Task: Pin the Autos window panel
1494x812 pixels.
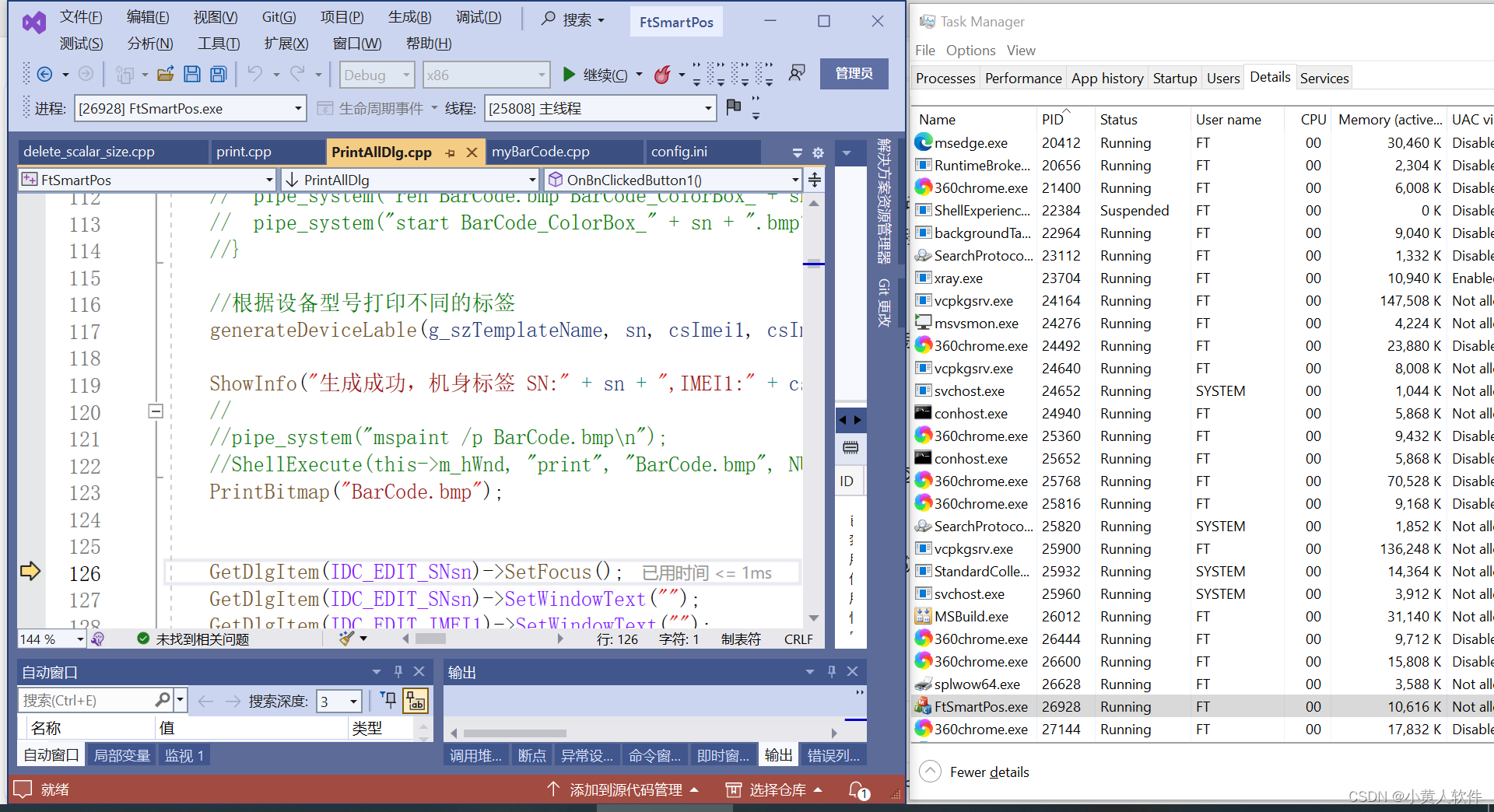Action: click(398, 671)
